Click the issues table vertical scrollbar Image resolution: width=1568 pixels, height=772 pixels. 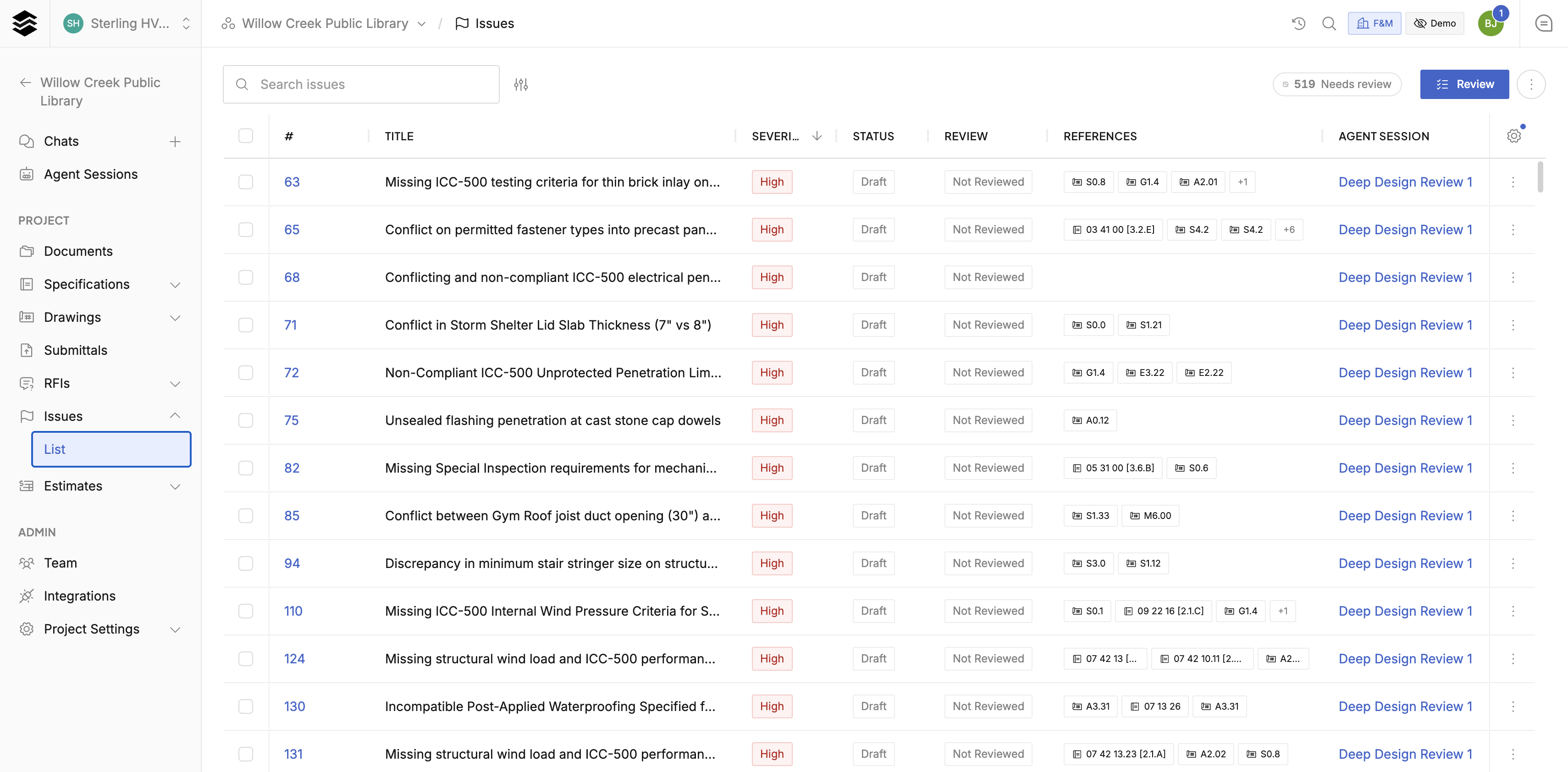coord(1540,176)
